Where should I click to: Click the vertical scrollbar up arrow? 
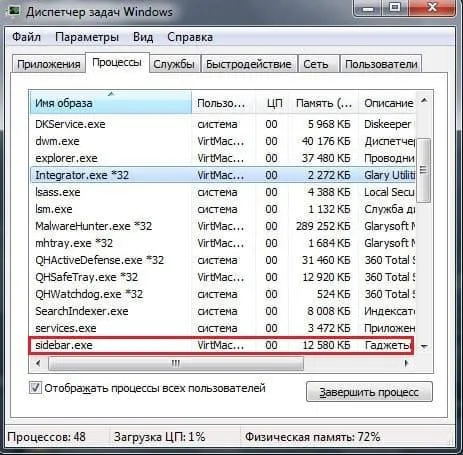424,100
